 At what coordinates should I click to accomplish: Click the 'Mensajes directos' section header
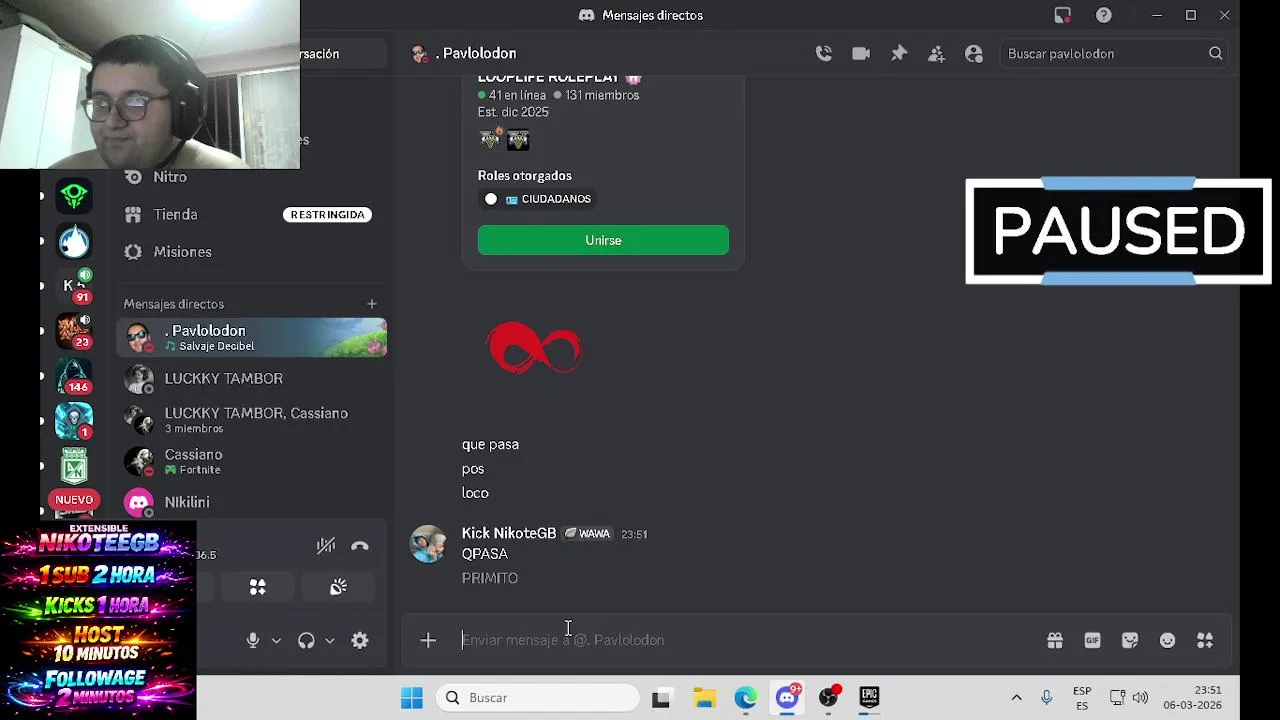pos(174,304)
